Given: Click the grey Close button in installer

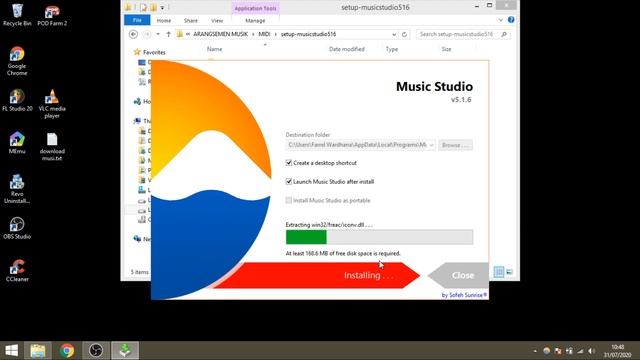Looking at the screenshot, I should 458,276.
